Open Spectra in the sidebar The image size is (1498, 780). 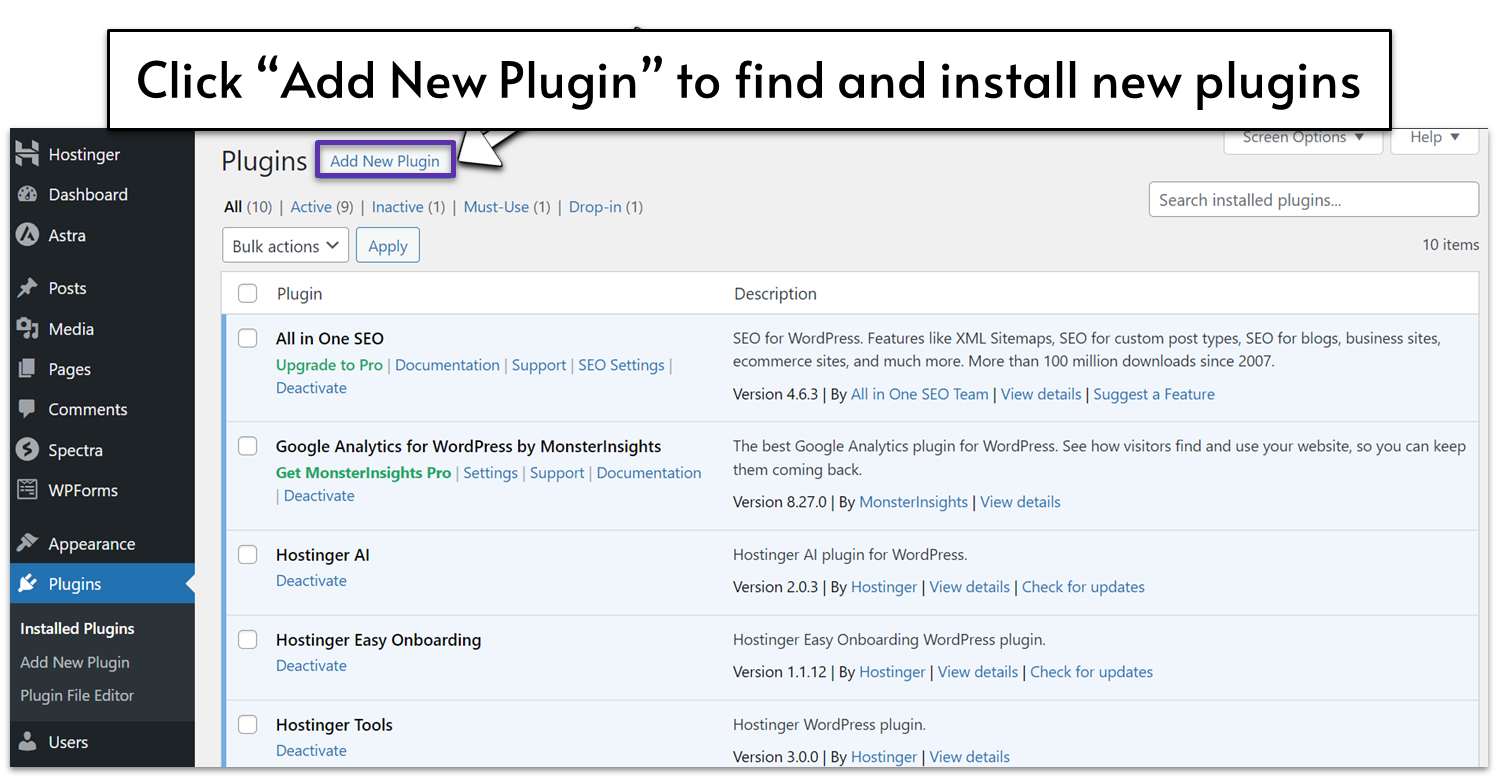click(75, 450)
